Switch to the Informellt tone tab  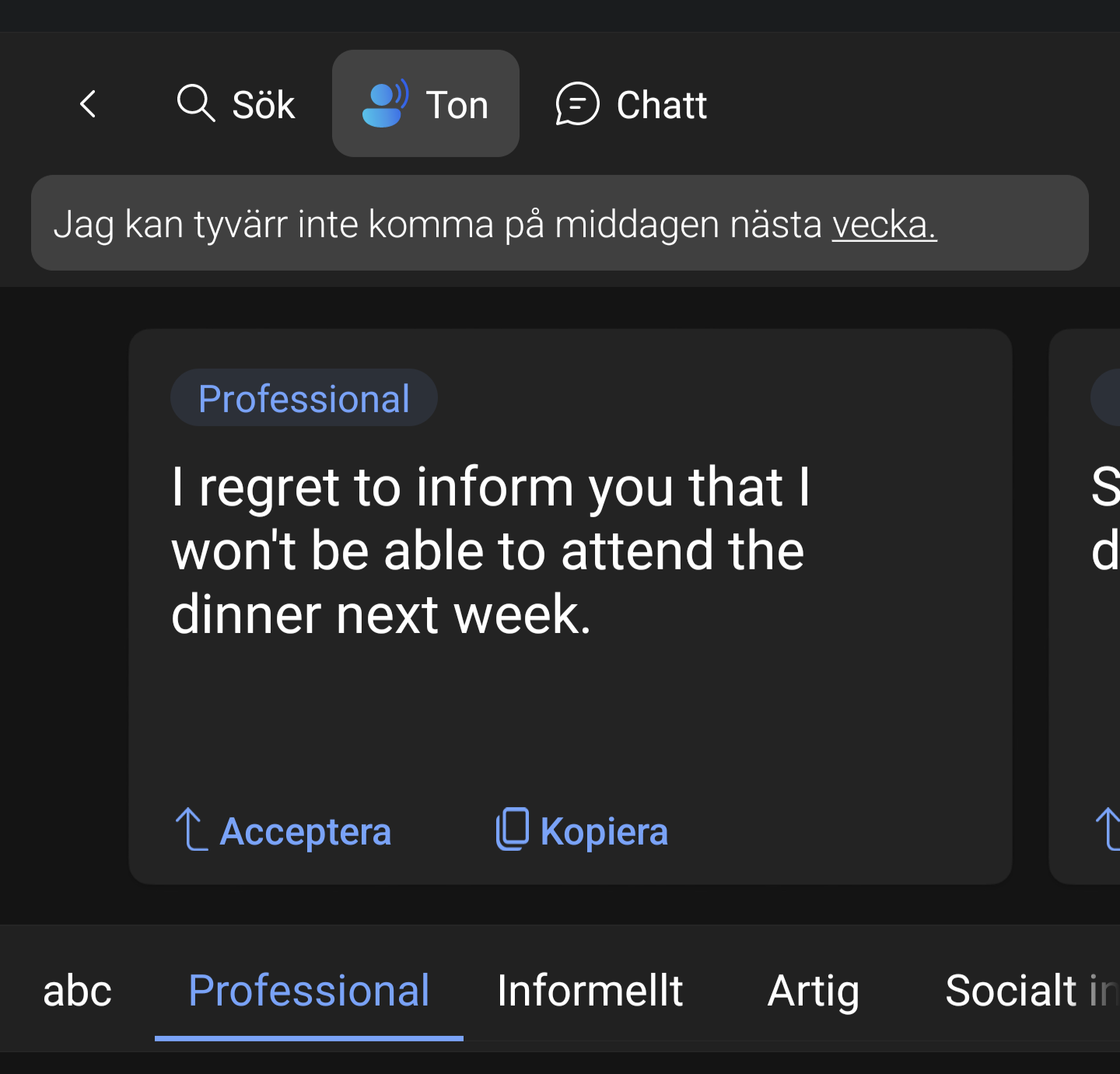tap(590, 991)
